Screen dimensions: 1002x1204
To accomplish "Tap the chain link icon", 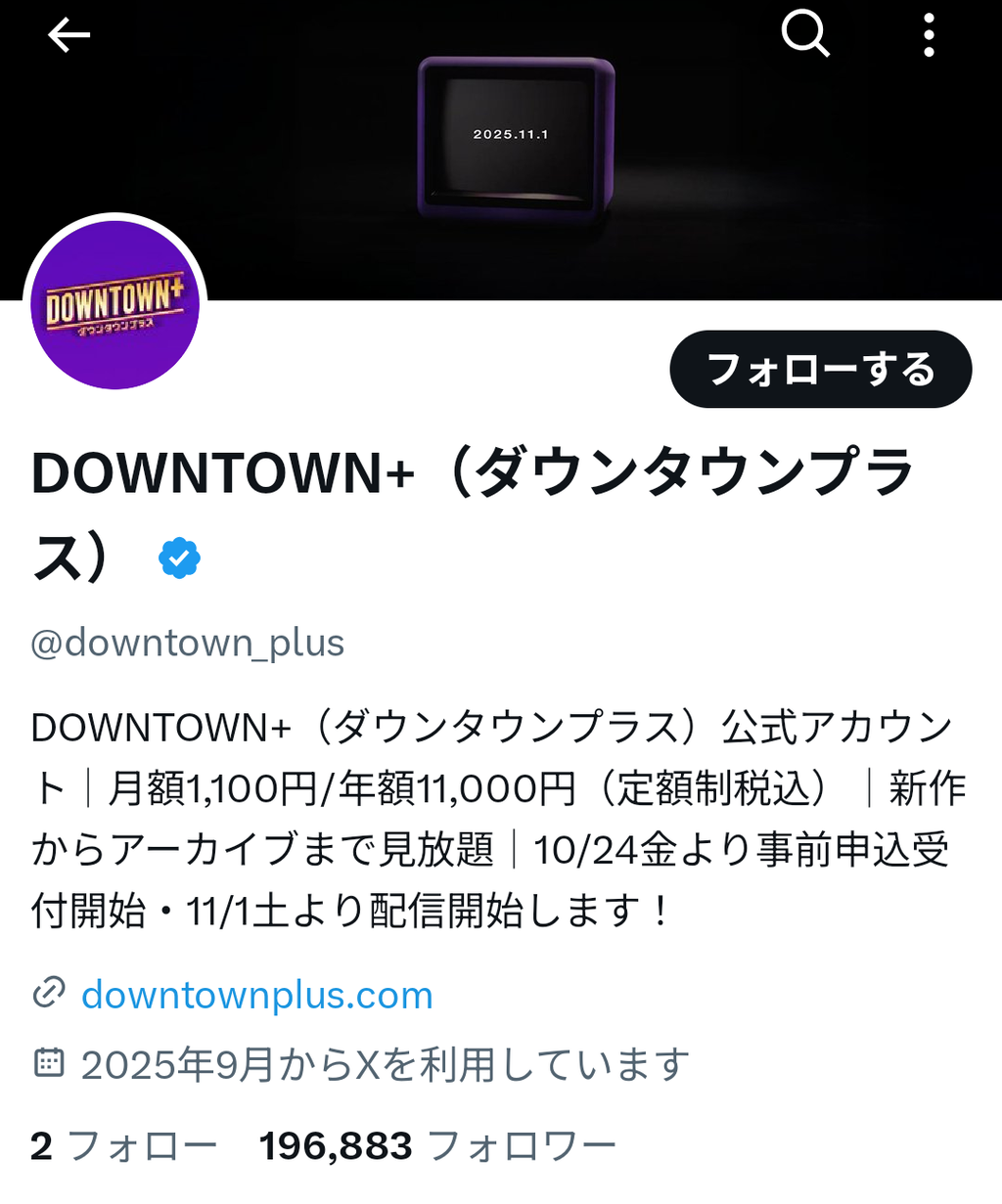I will point(49,993).
